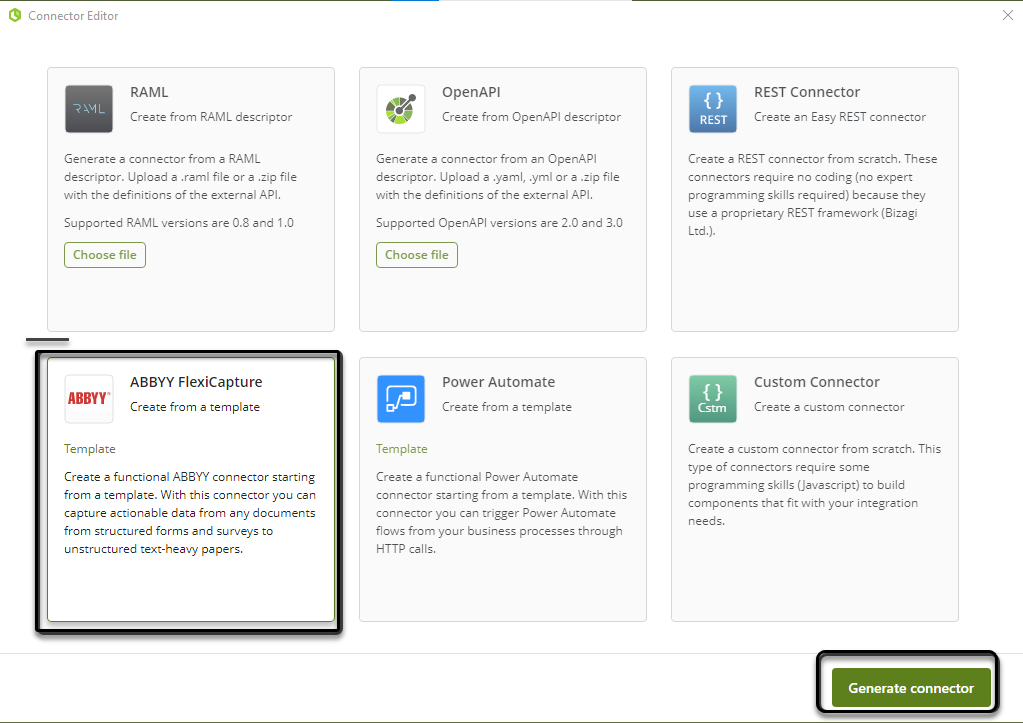Click 'Create an Easy REST connector' subtitle

pyautogui.click(x=840, y=117)
